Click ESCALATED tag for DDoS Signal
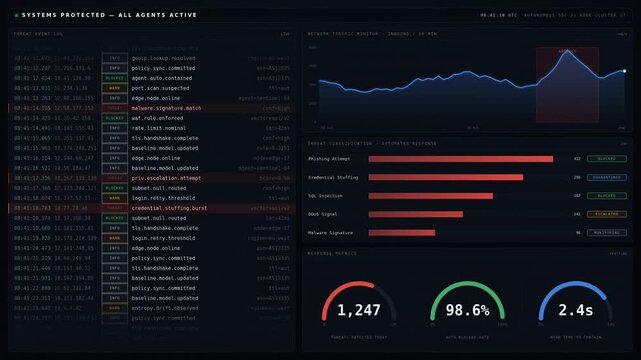 (607, 214)
